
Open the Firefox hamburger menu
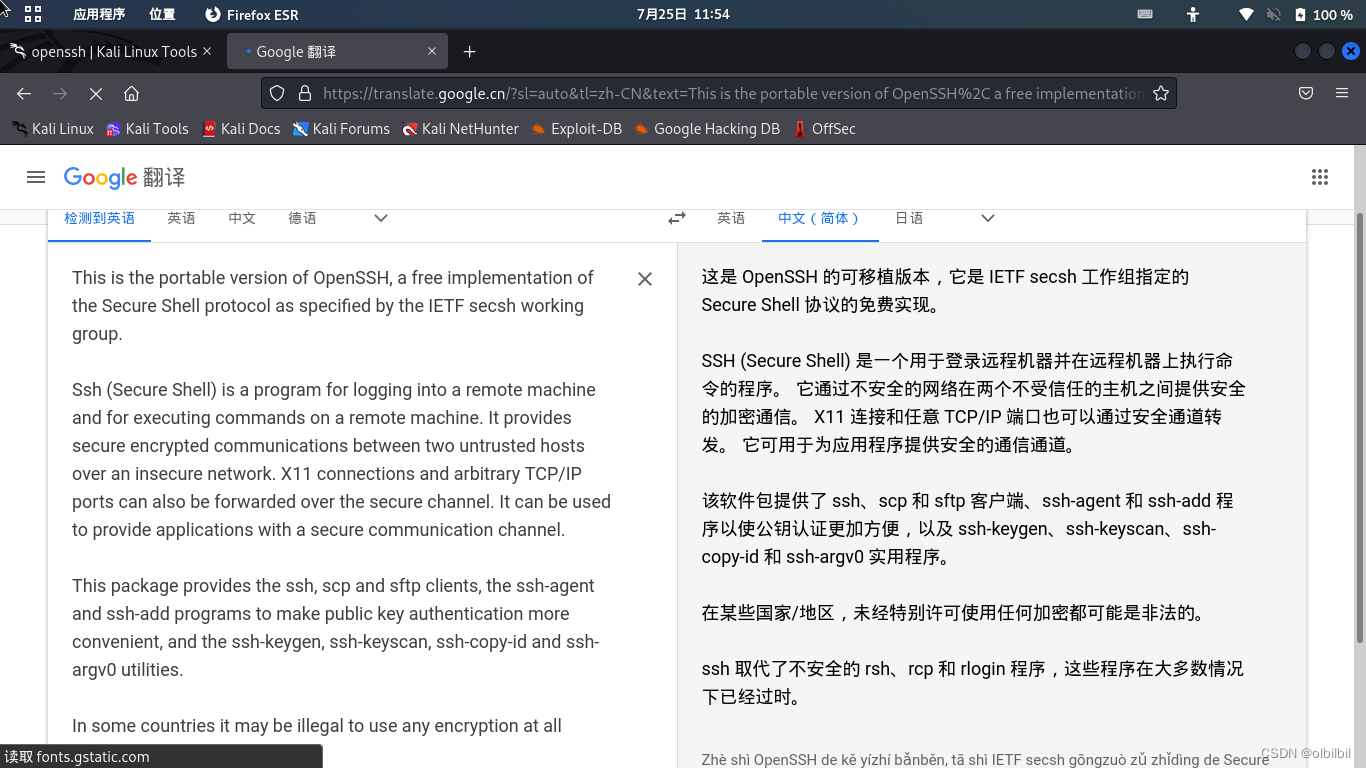1342,93
